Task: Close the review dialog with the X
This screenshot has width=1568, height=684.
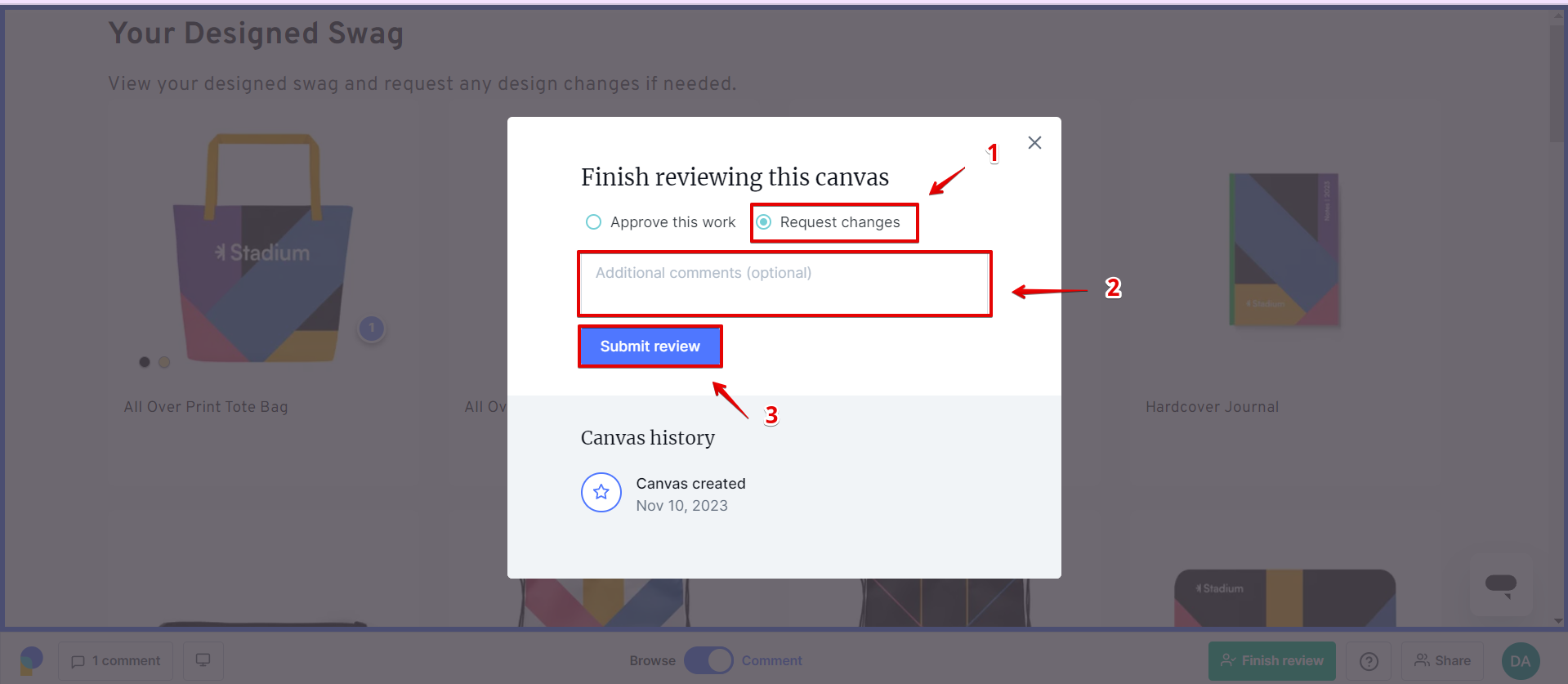Action: pyautogui.click(x=1034, y=143)
